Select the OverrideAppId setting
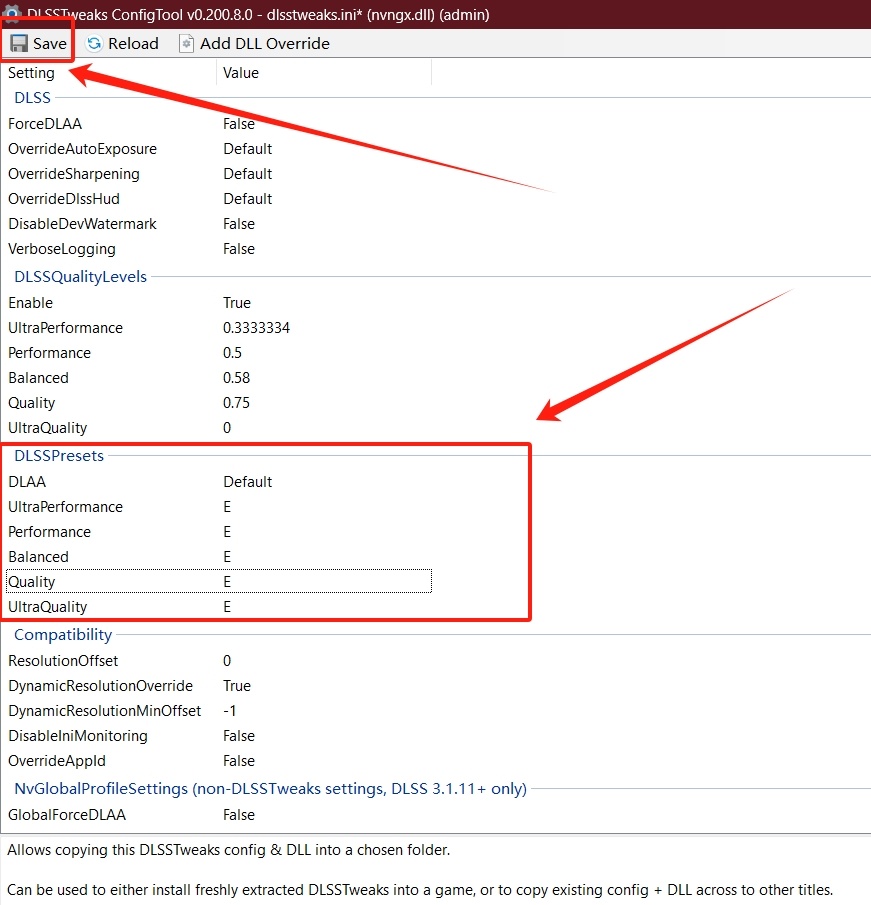Image resolution: width=871 pixels, height=905 pixels. tap(57, 761)
